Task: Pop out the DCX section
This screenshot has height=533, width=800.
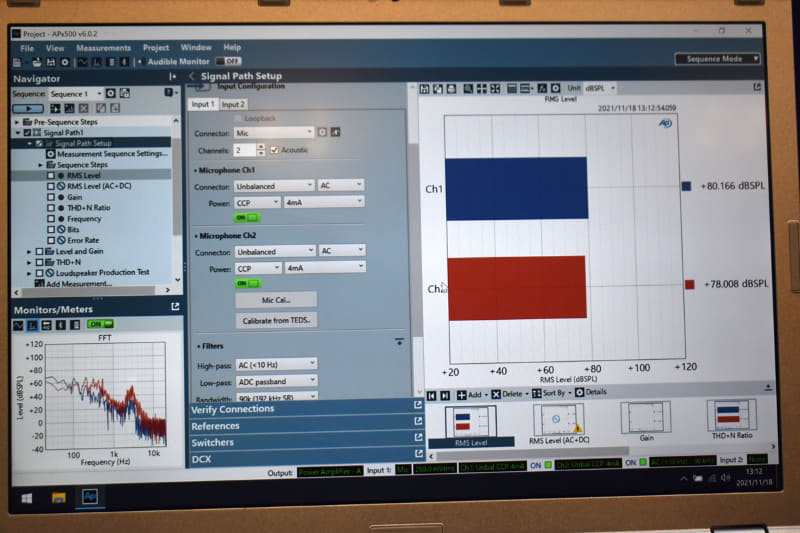Action: [419, 453]
